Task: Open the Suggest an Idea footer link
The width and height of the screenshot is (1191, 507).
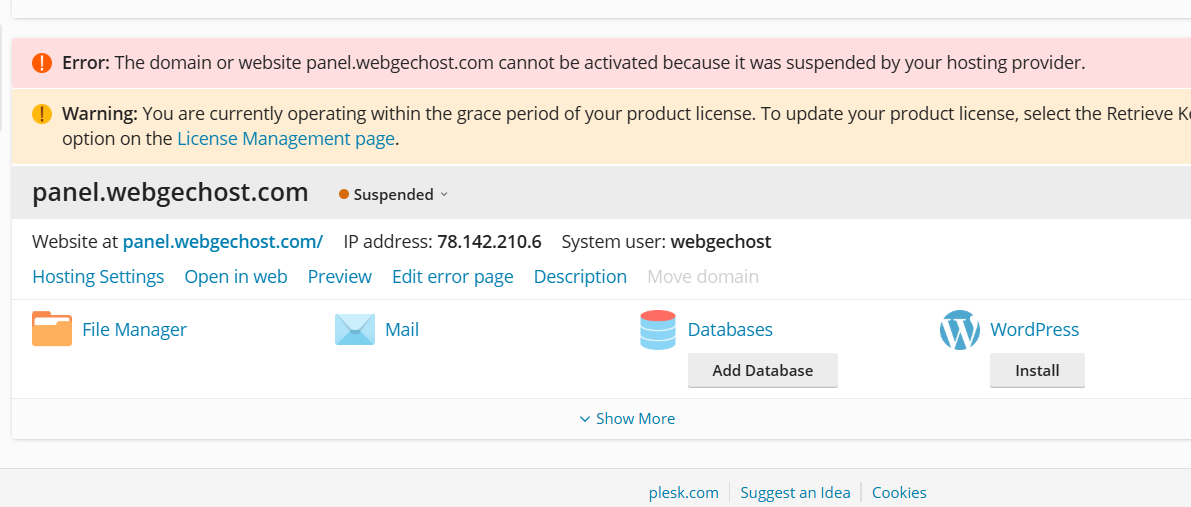Action: tap(795, 493)
